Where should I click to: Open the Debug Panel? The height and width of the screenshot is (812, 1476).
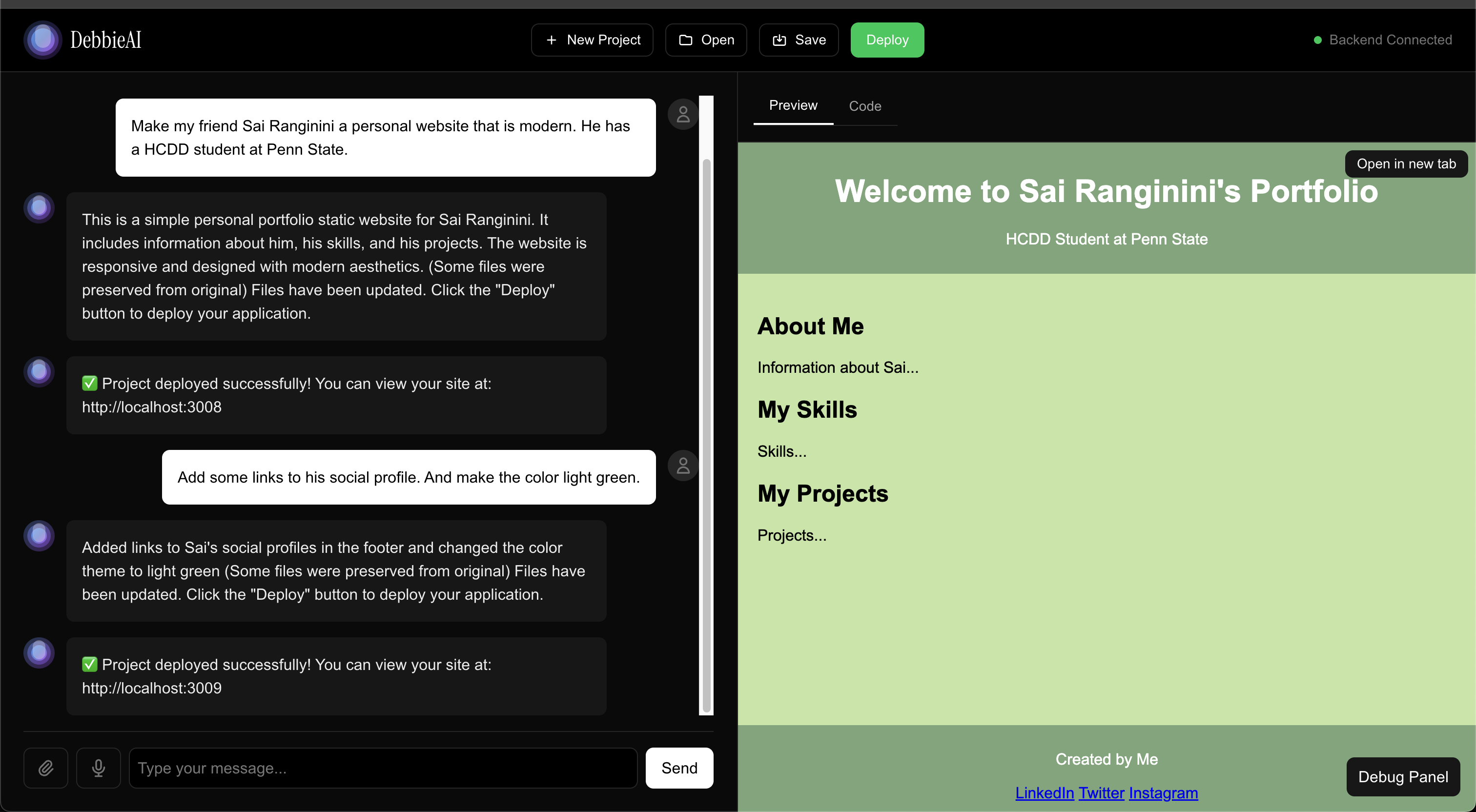coord(1403,776)
